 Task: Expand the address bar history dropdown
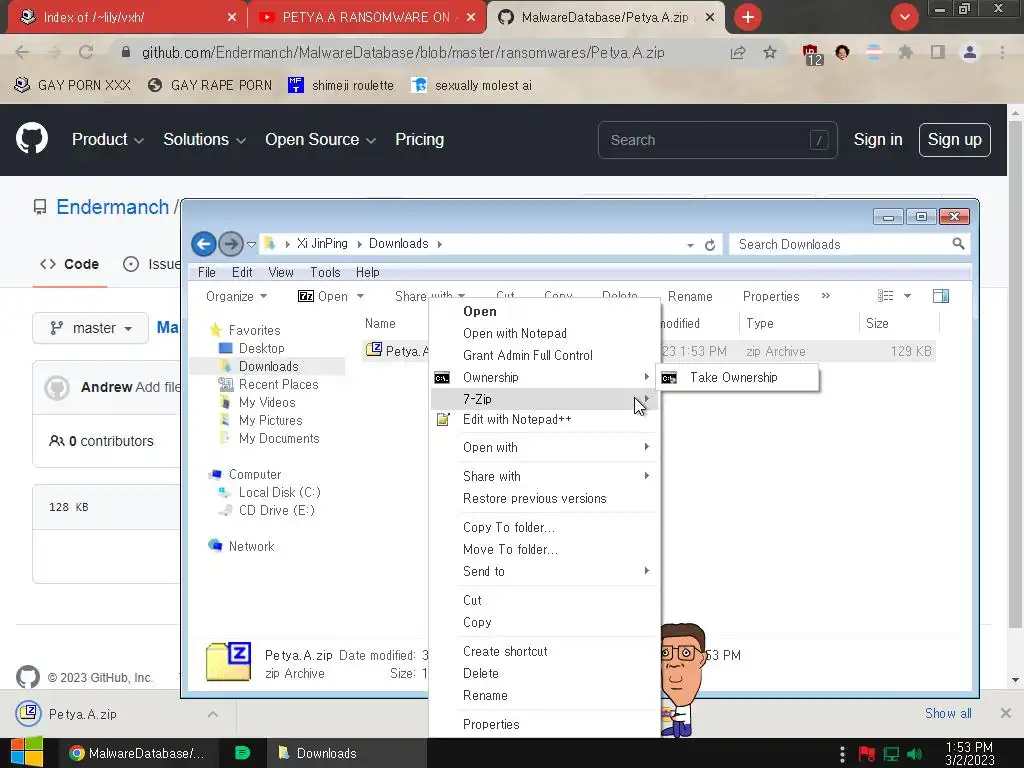[690, 245]
